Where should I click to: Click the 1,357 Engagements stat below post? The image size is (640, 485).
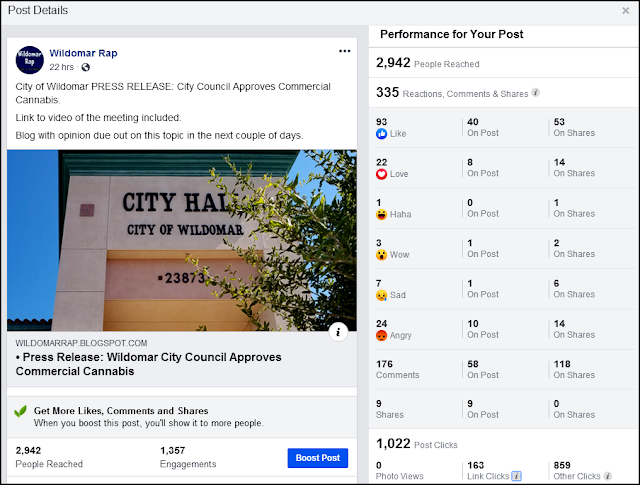[x=188, y=457]
